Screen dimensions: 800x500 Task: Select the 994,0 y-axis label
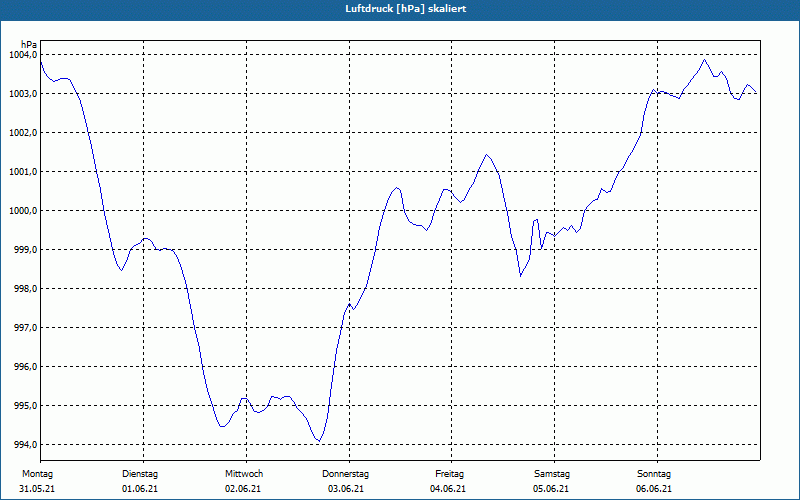point(26,445)
